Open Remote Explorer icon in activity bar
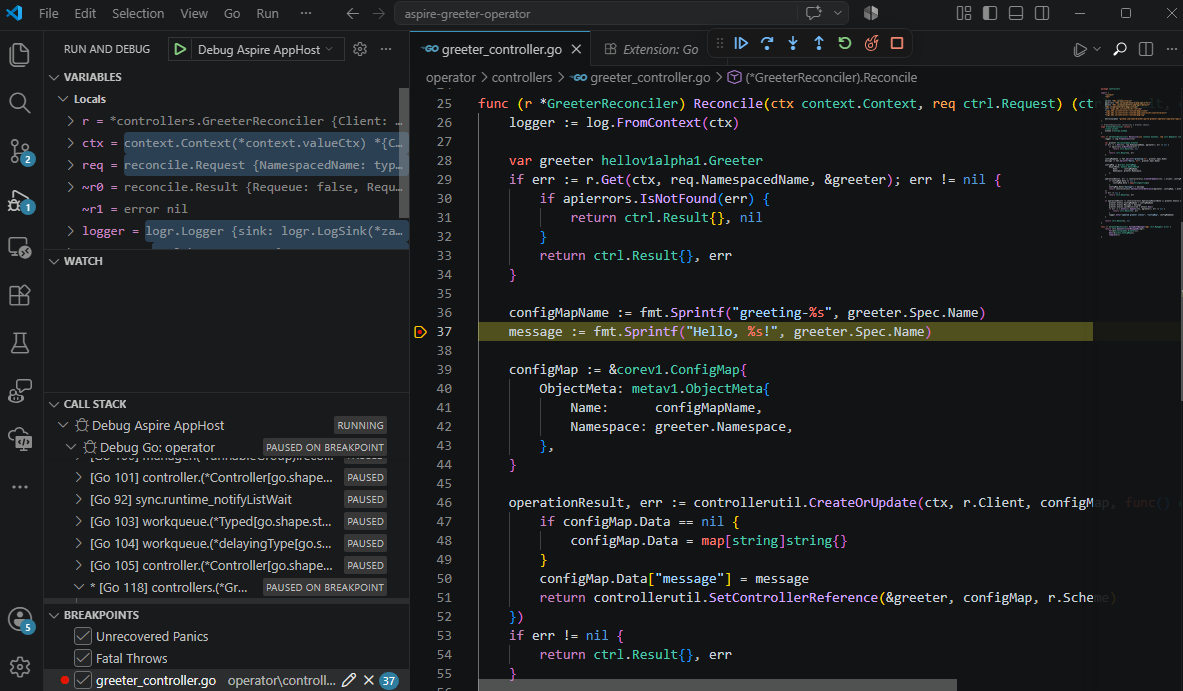This screenshot has width=1183, height=691. [x=20, y=247]
